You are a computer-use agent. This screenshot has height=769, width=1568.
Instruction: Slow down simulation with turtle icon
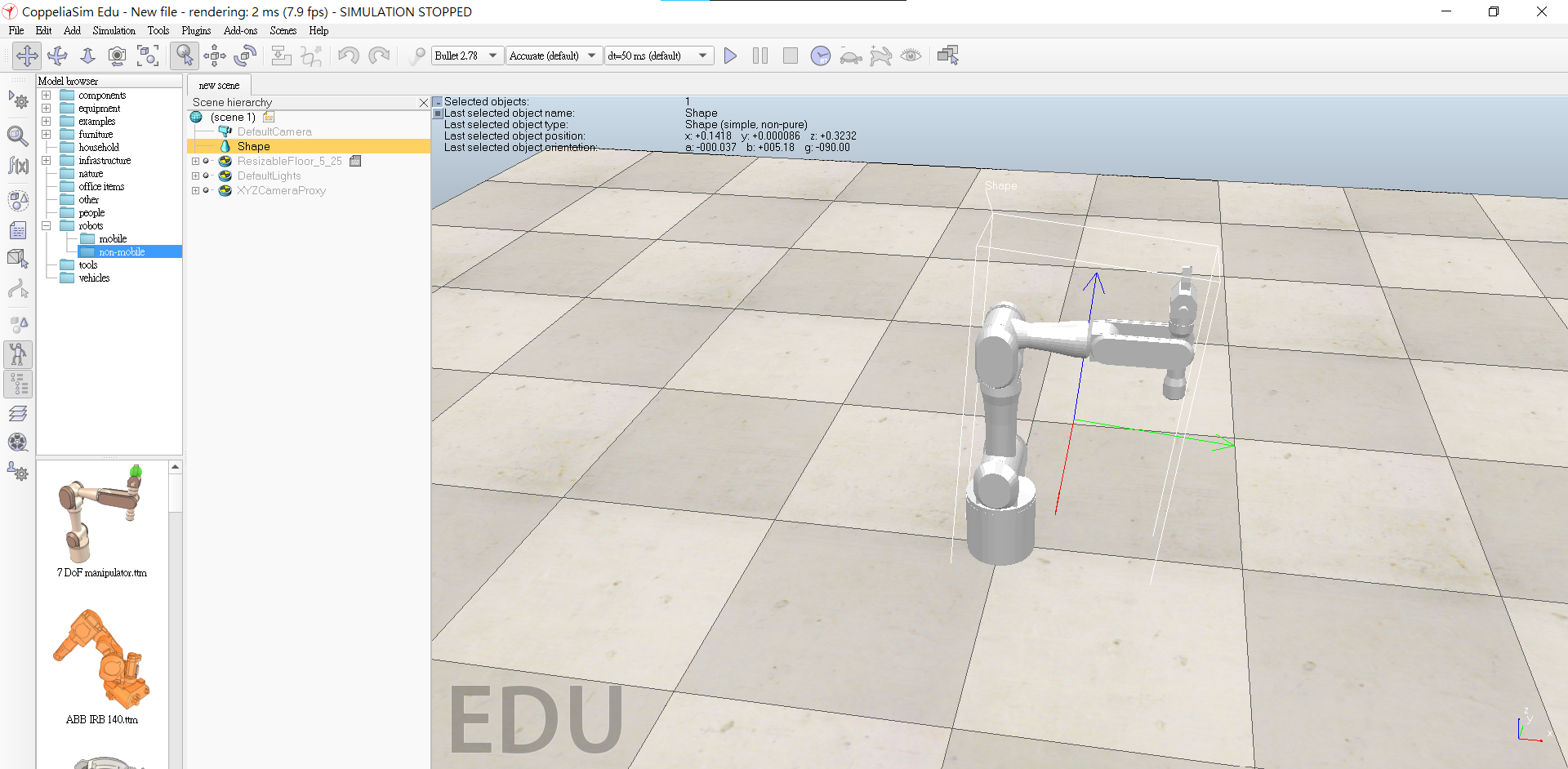point(851,56)
